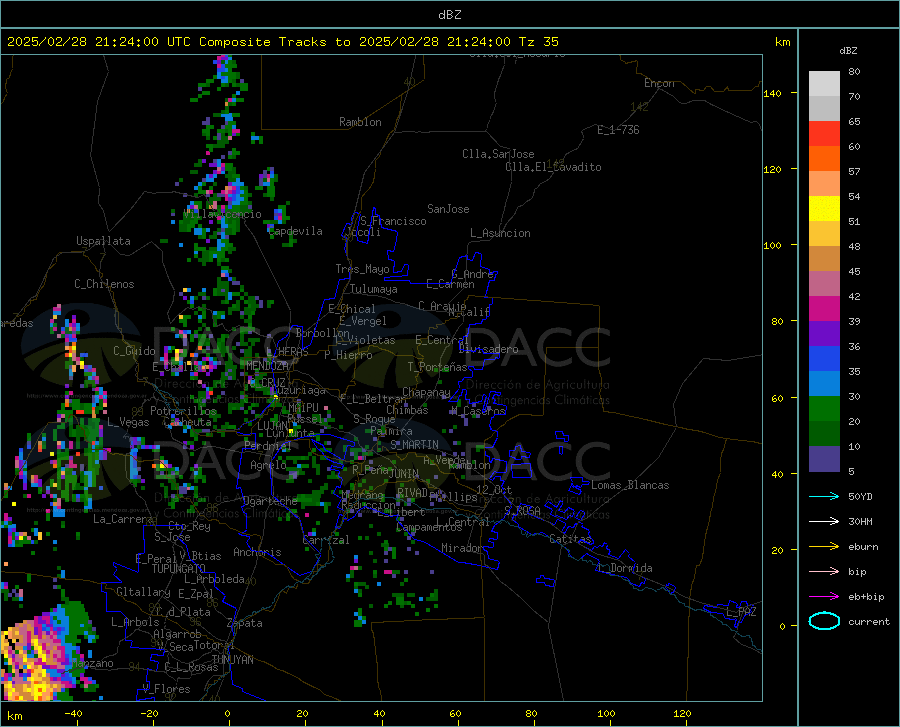Viewport: 900px width, 727px height.
Task: Click the dBZ title at top
Action: [449, 15]
